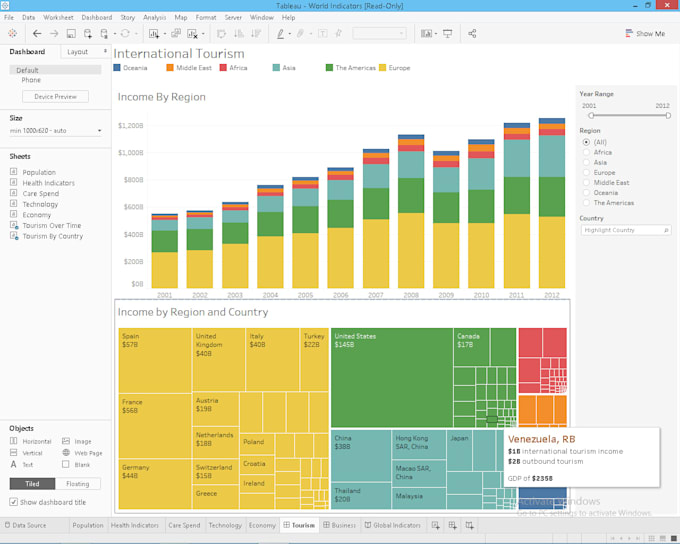Open the Layout dropdown in side panel
This screenshot has width=680, height=544.
(x=85, y=52)
